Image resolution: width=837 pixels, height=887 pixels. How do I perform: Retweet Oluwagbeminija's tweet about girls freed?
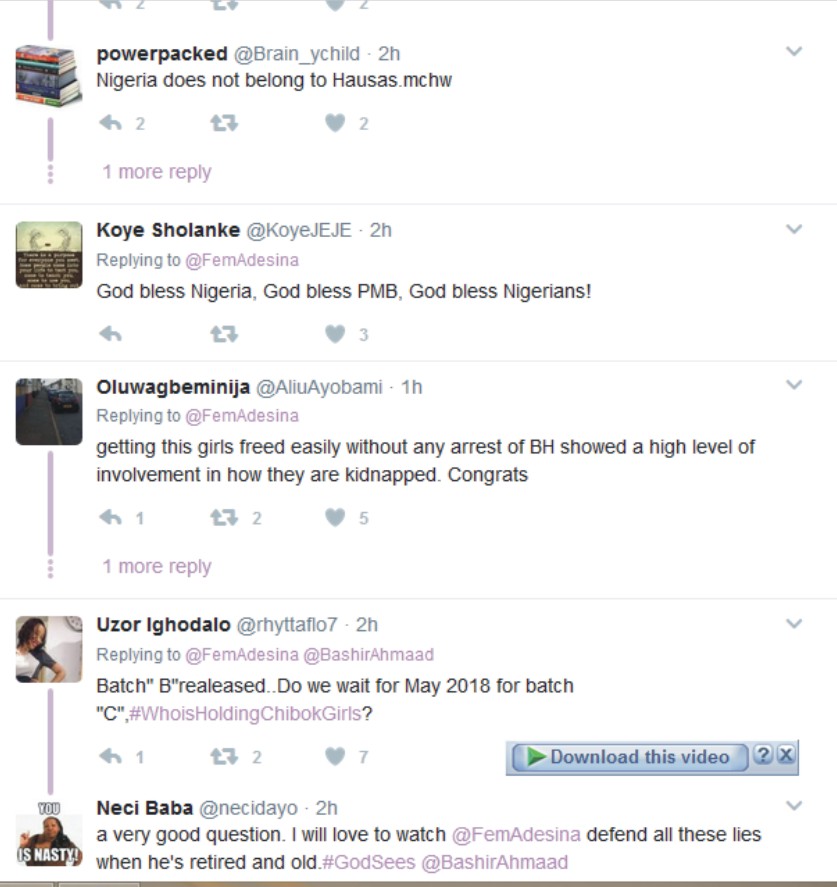(224, 518)
